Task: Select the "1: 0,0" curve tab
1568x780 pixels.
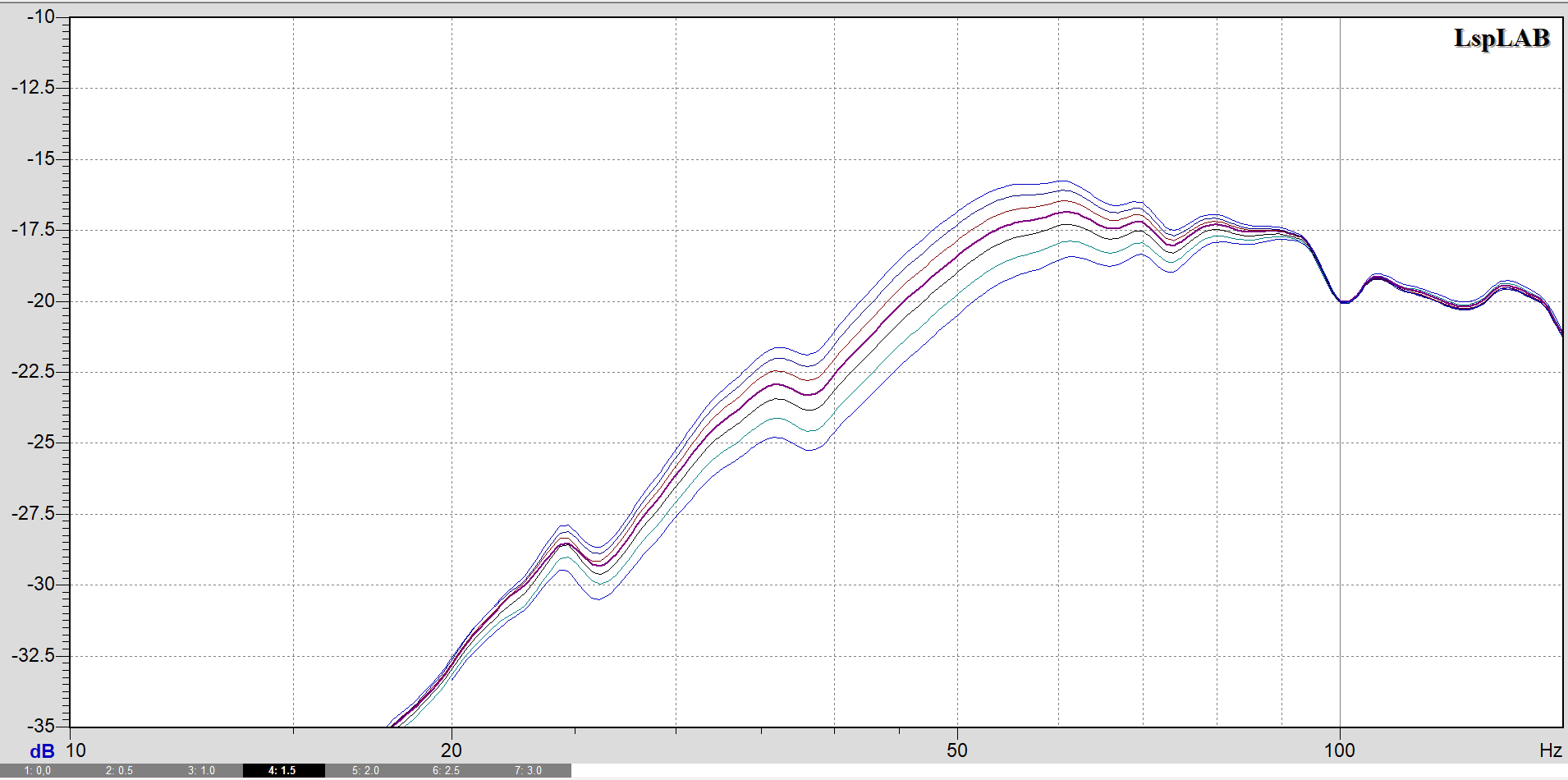Action: [x=38, y=770]
